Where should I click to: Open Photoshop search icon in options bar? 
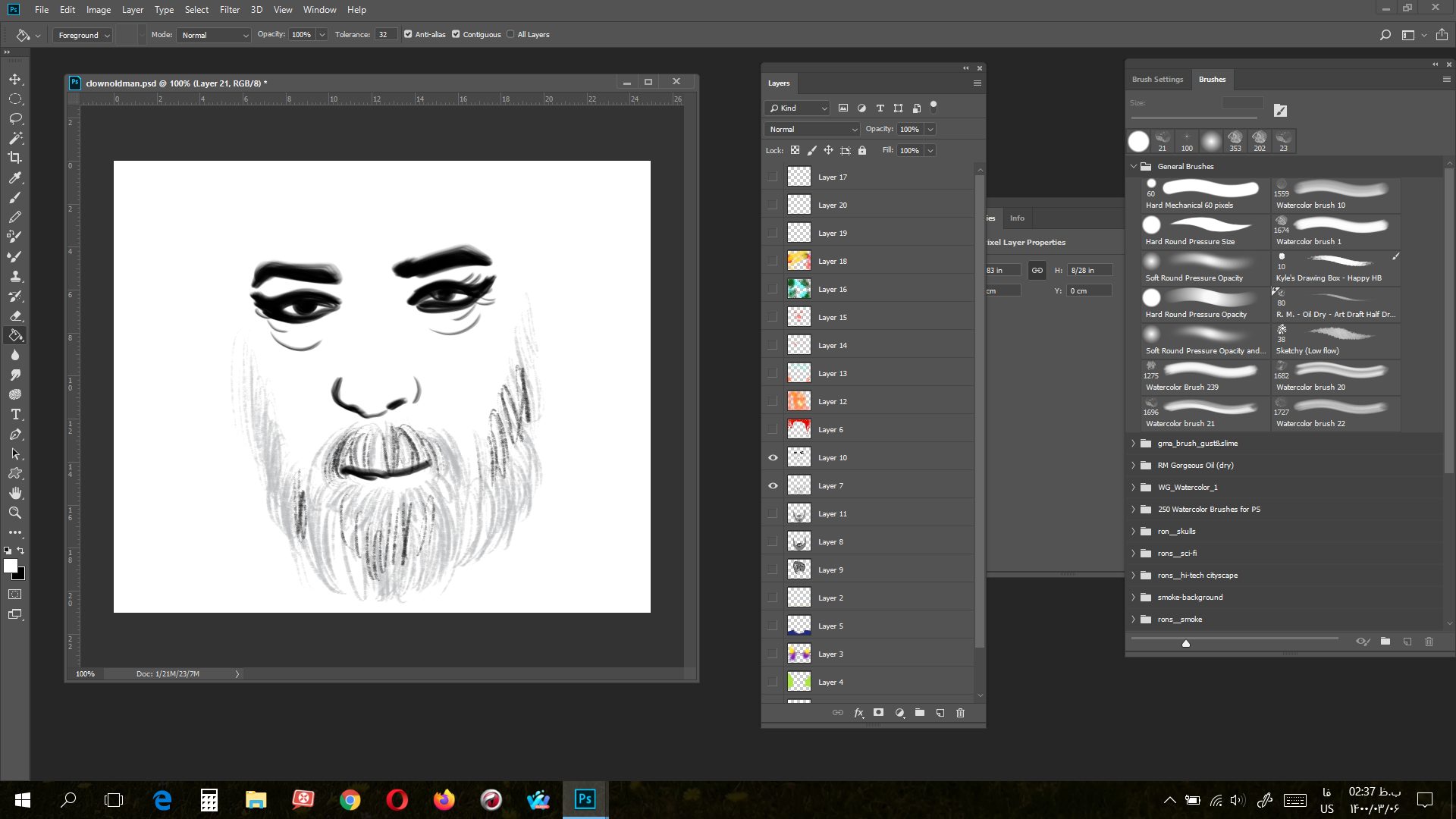coord(1385,35)
